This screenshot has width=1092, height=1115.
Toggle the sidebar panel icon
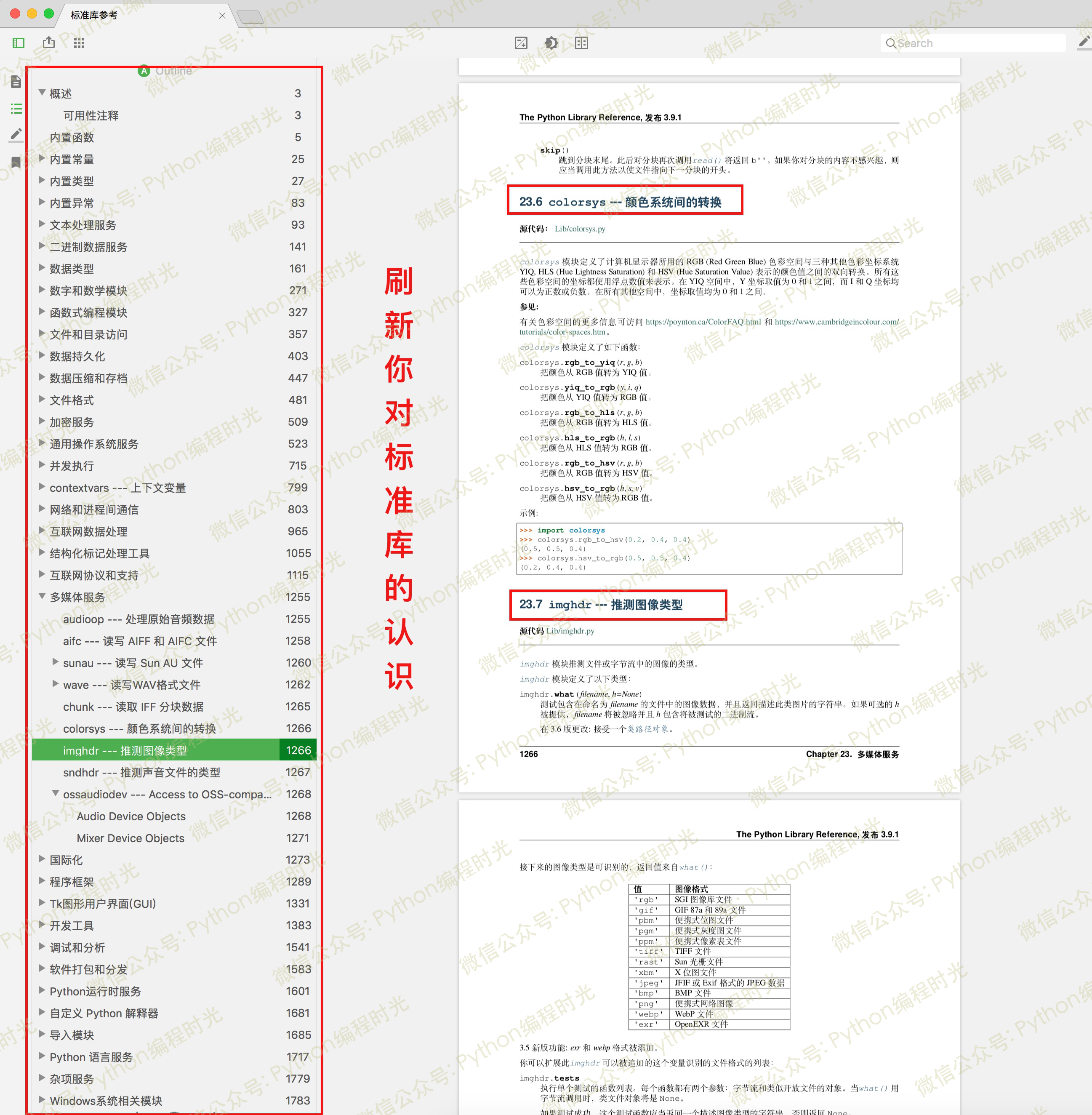click(x=19, y=43)
